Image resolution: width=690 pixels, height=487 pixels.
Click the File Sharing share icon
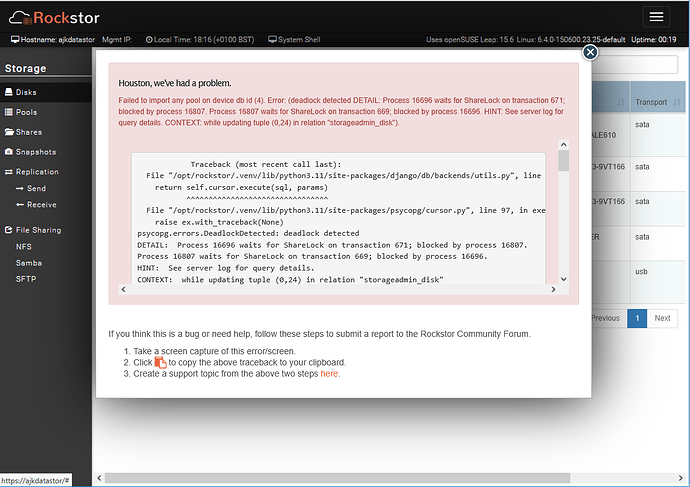pyautogui.click(x=8, y=230)
